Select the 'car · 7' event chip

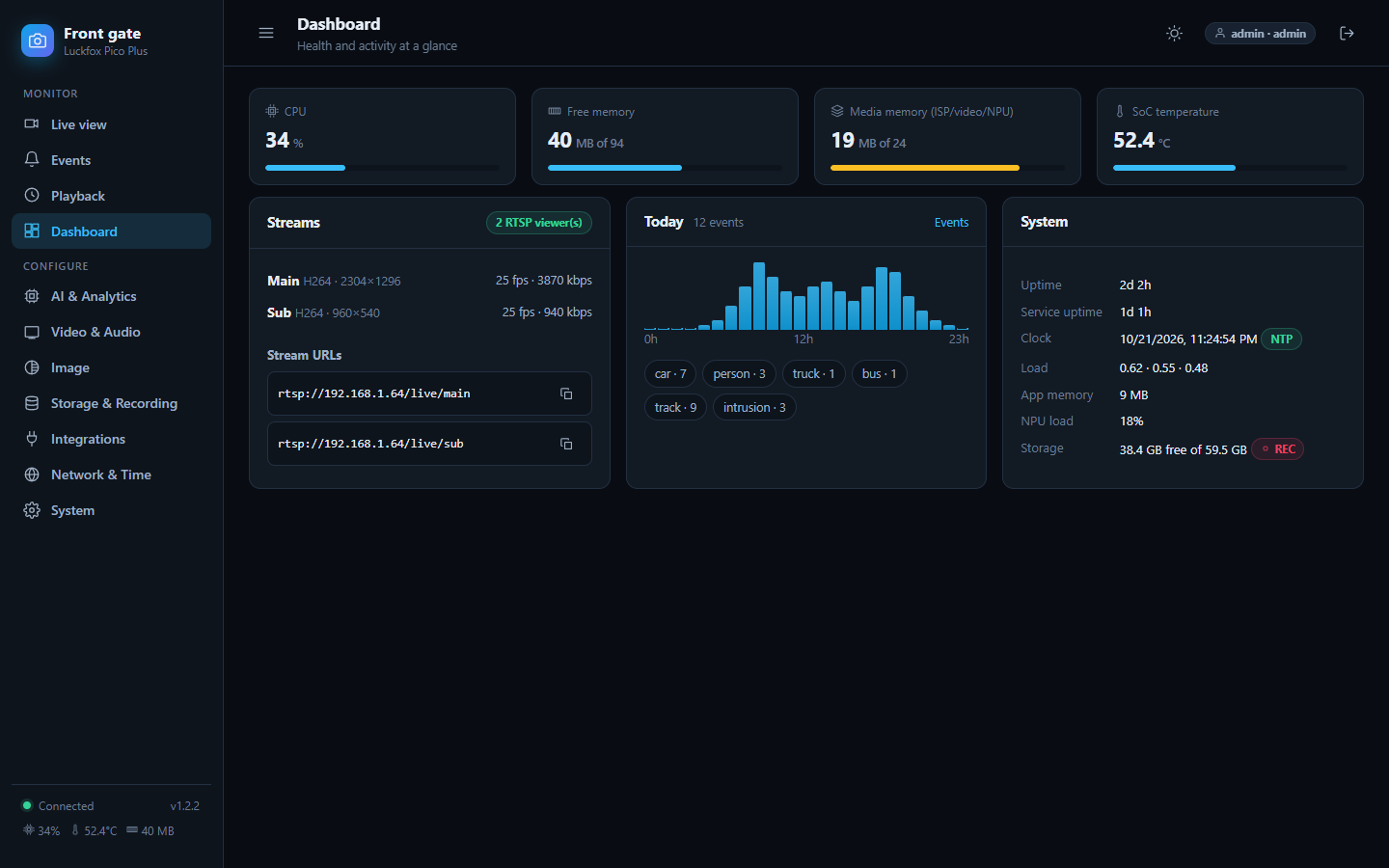pos(670,374)
